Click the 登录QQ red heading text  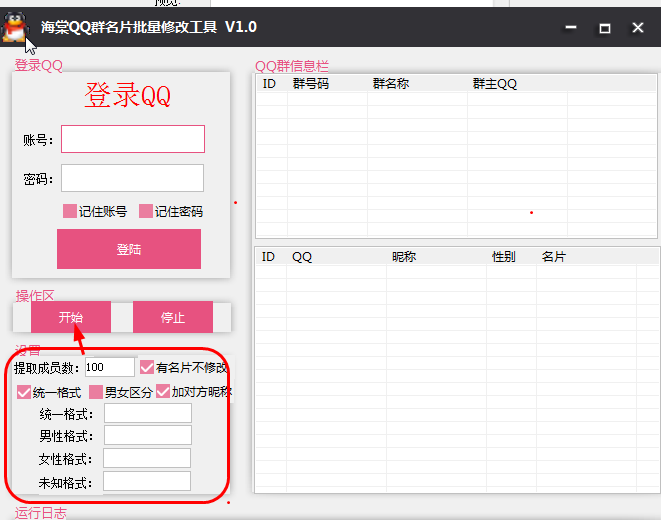128,95
